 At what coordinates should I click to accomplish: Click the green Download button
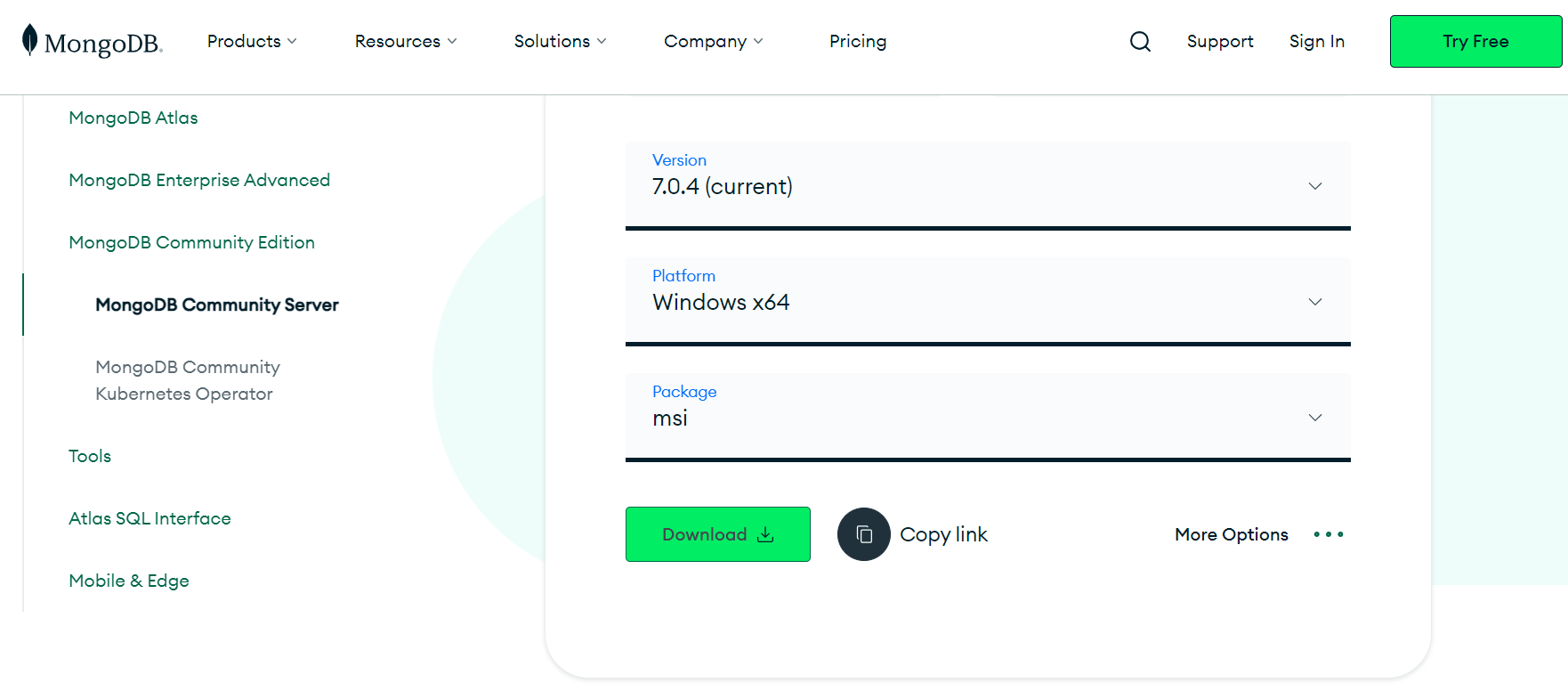718,534
